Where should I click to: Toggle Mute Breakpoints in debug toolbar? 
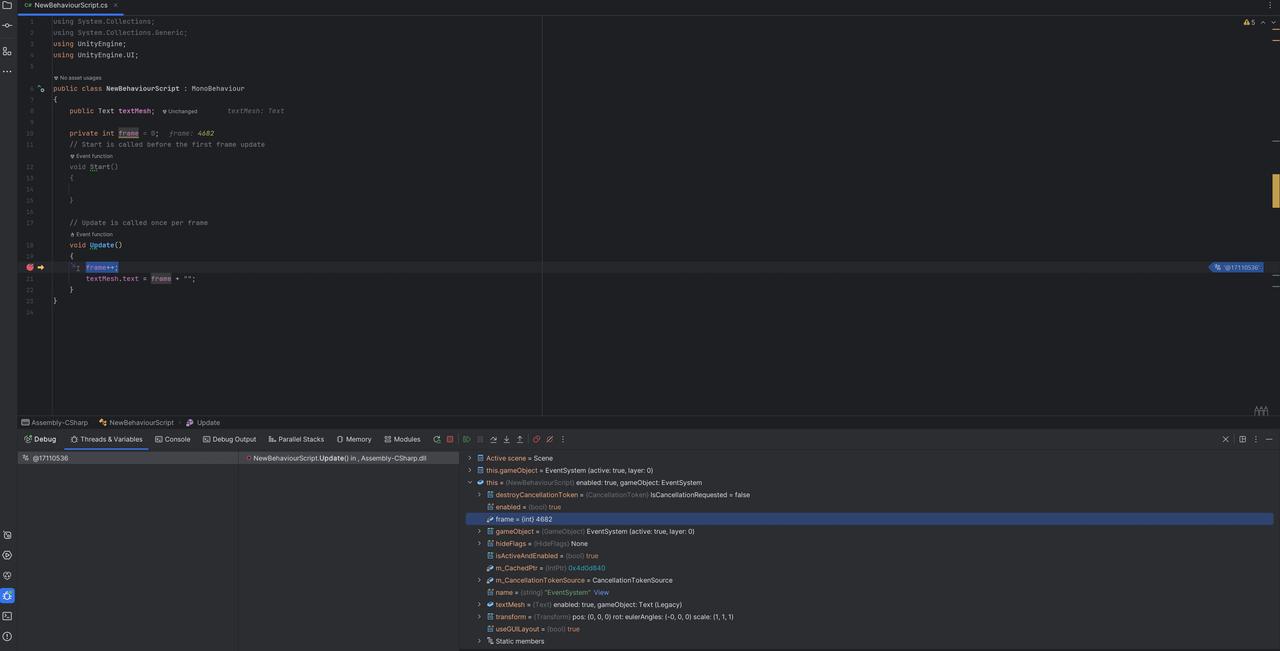pyautogui.click(x=549, y=439)
